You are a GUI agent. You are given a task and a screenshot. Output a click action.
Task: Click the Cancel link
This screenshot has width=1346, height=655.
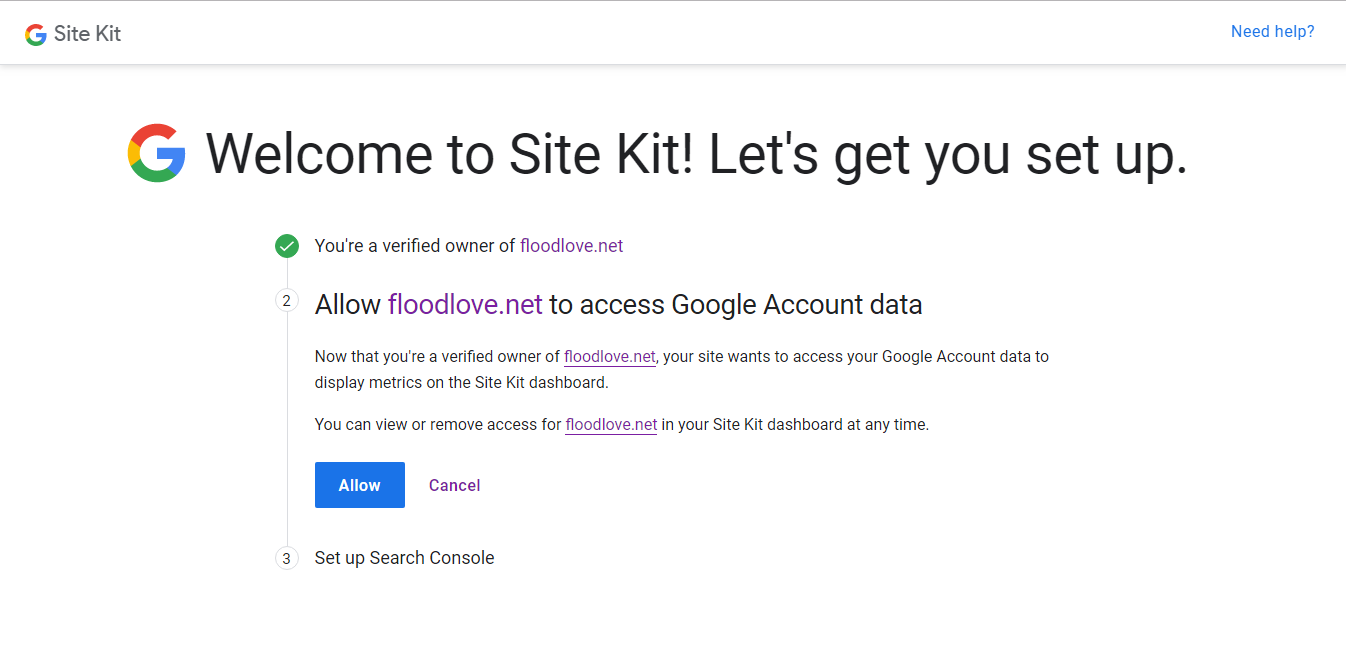[454, 485]
